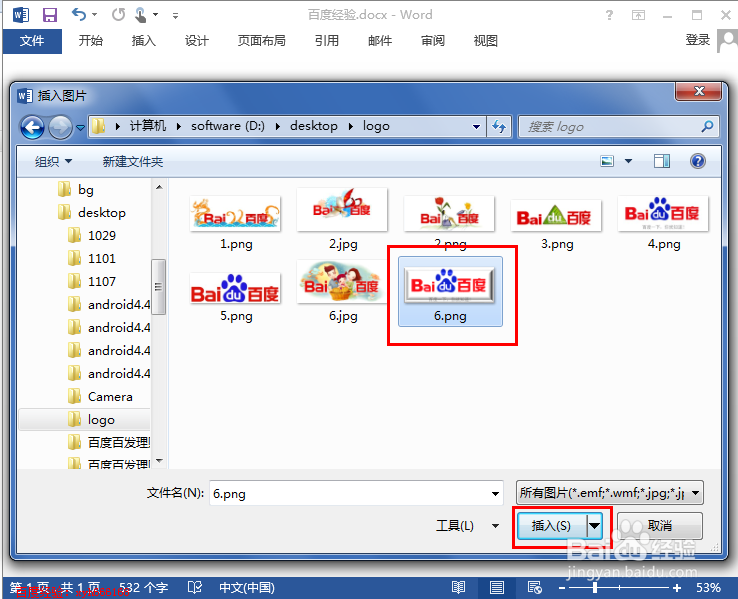Open the Undo history dropdown arrow

95,15
